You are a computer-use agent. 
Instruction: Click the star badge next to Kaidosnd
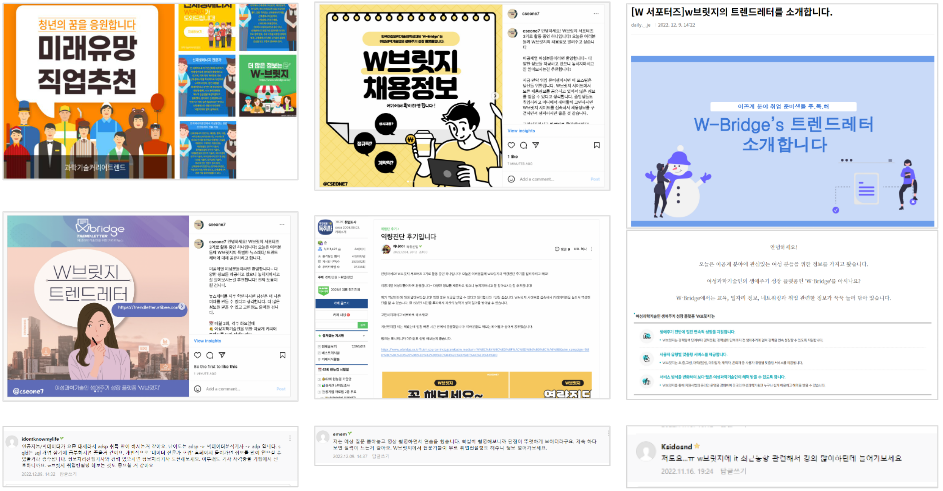[x=698, y=446]
